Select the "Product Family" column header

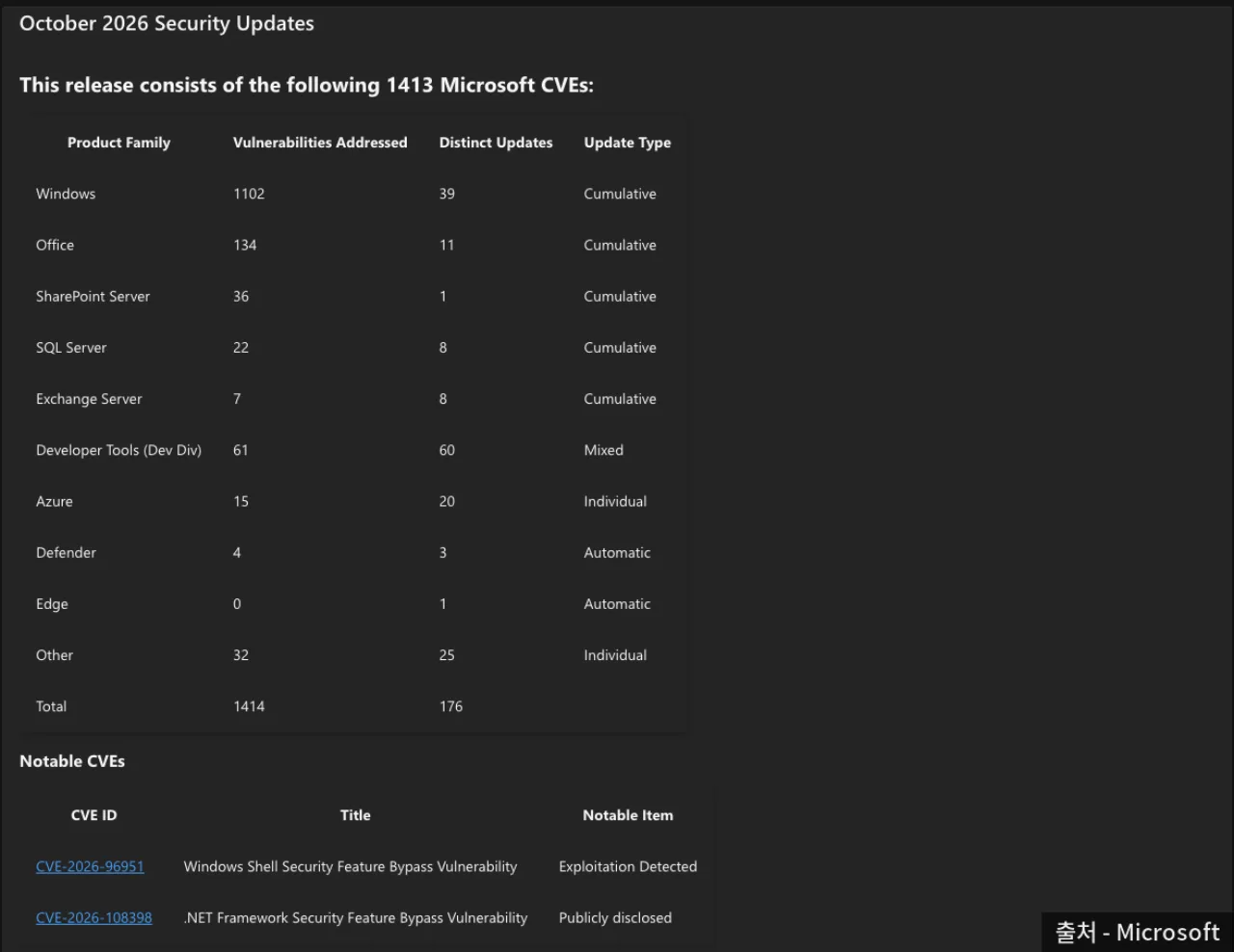[x=119, y=143]
